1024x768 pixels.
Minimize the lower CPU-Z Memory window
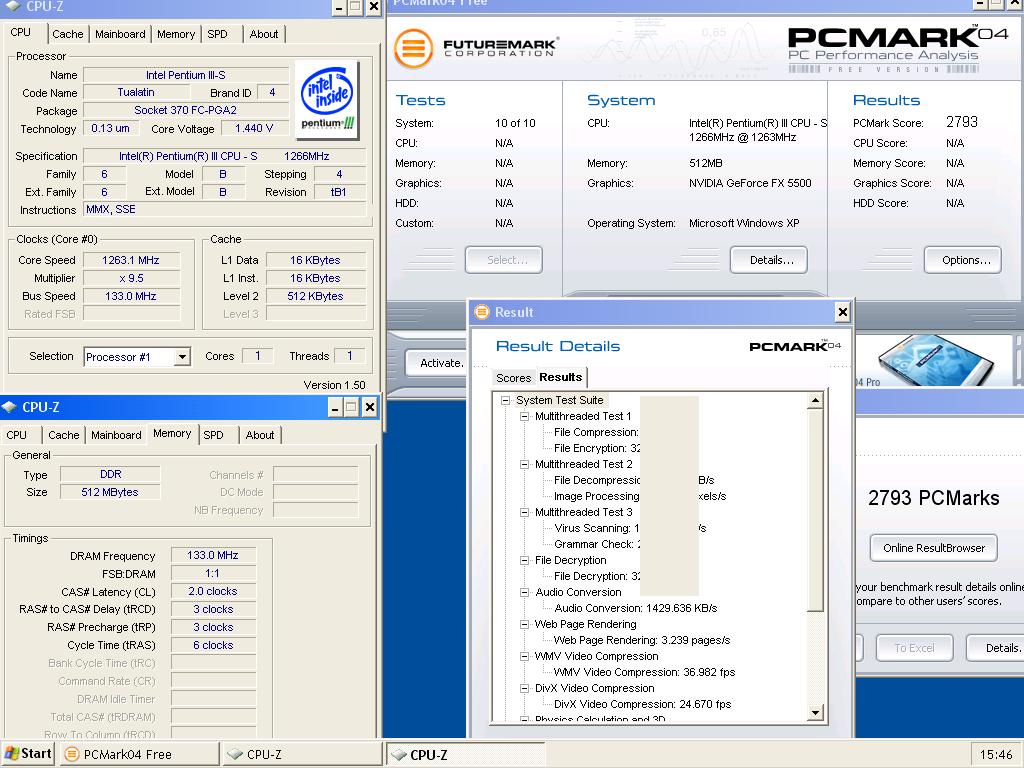click(x=334, y=408)
